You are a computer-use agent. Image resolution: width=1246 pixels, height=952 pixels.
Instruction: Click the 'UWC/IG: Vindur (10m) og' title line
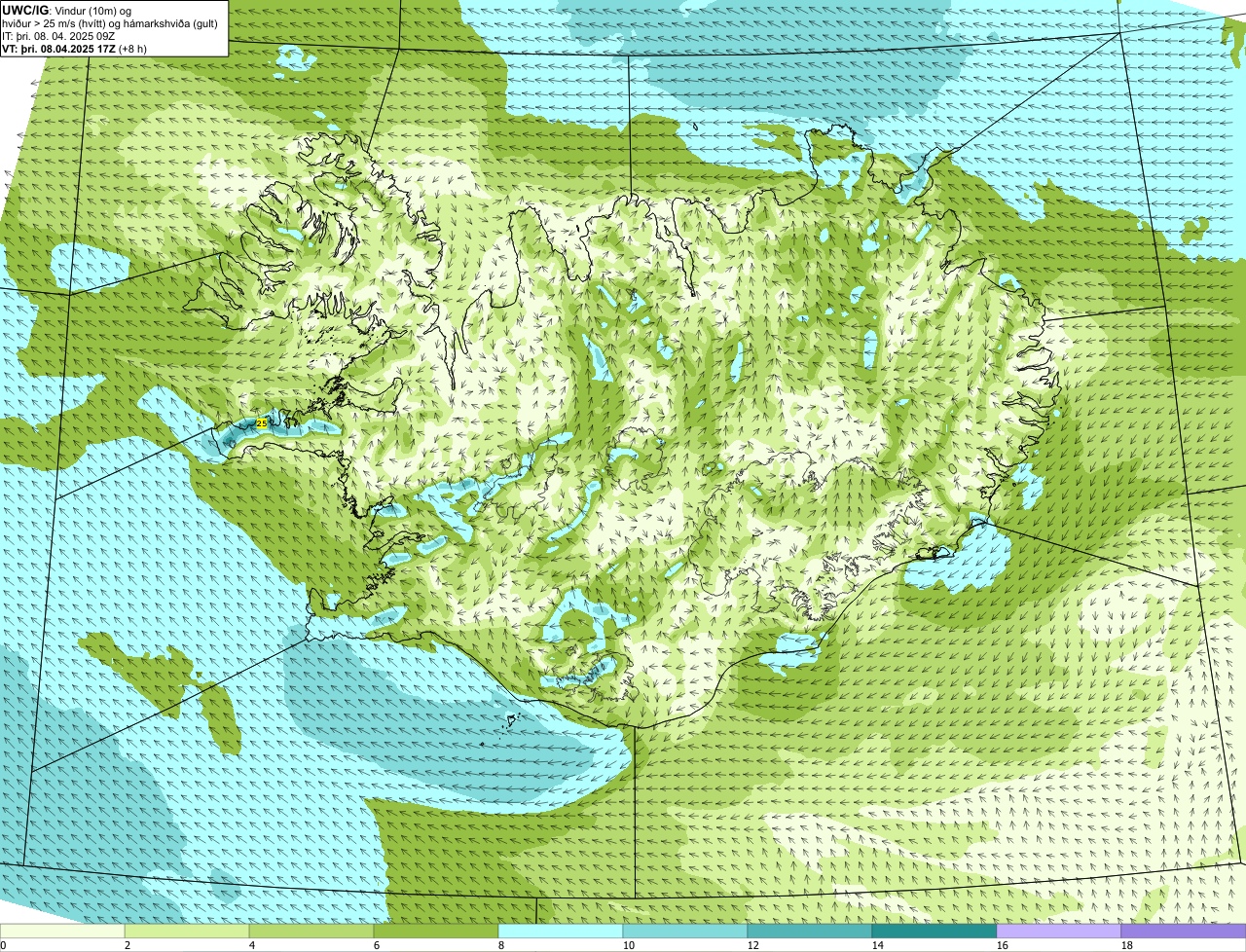point(67,10)
